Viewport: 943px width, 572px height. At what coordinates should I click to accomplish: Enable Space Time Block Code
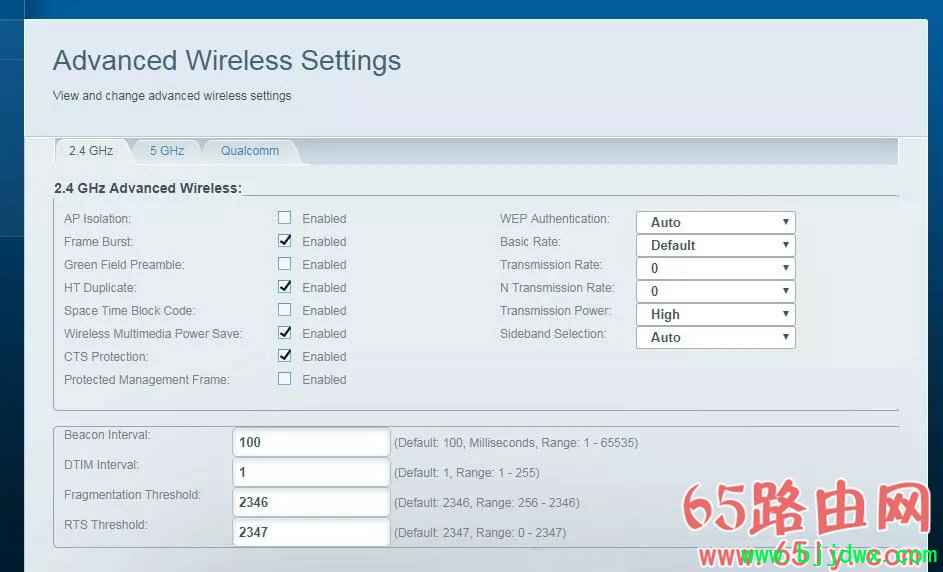285,310
